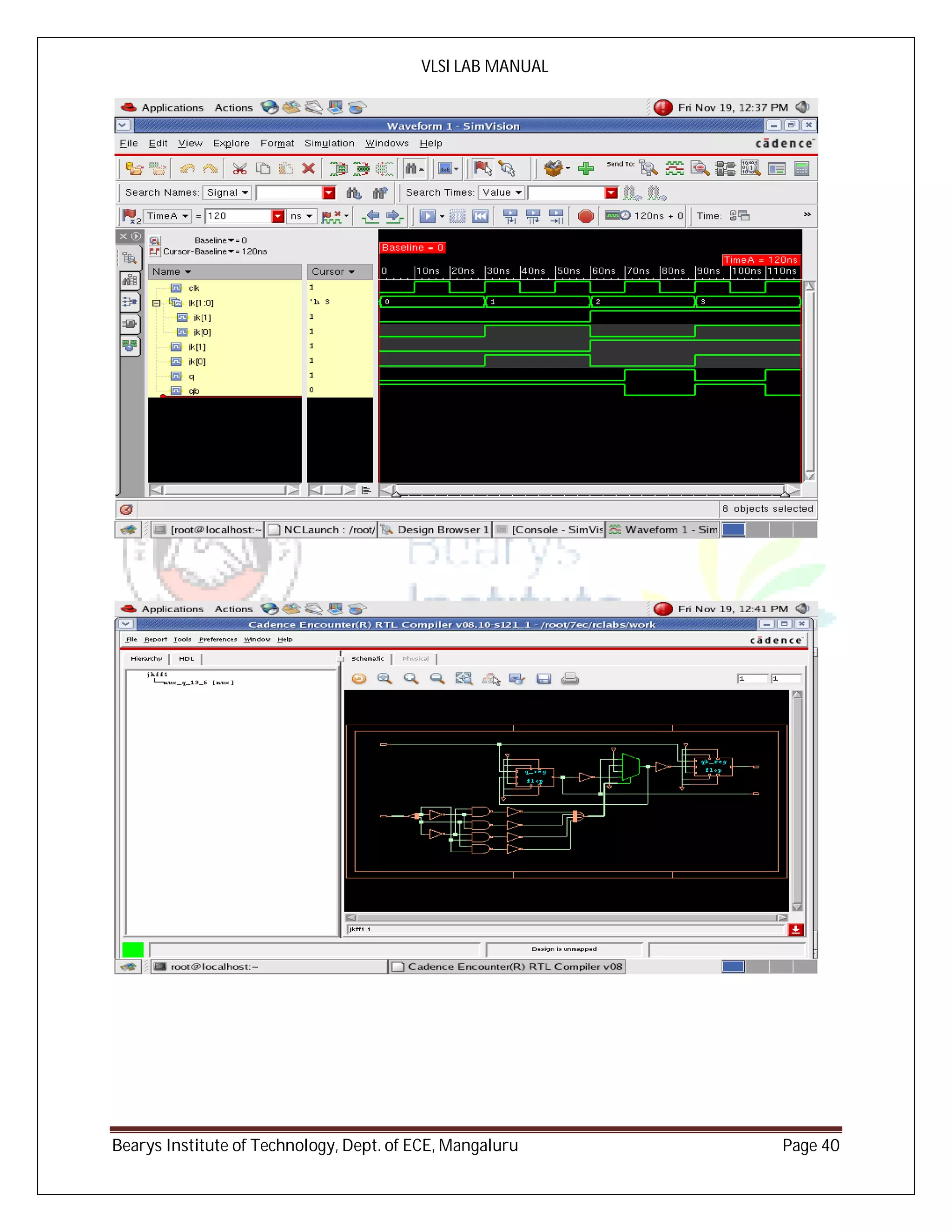This screenshot has height=1232, width=952.
Task: Open the TimeA cursor dropdown
Action: coord(167,216)
